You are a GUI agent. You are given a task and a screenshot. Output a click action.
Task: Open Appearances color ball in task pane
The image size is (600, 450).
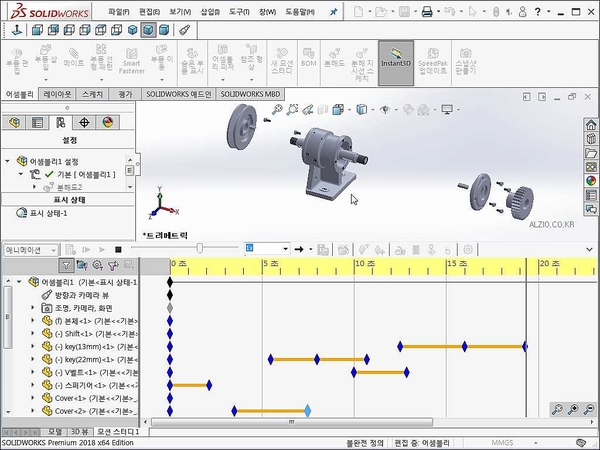(x=591, y=181)
